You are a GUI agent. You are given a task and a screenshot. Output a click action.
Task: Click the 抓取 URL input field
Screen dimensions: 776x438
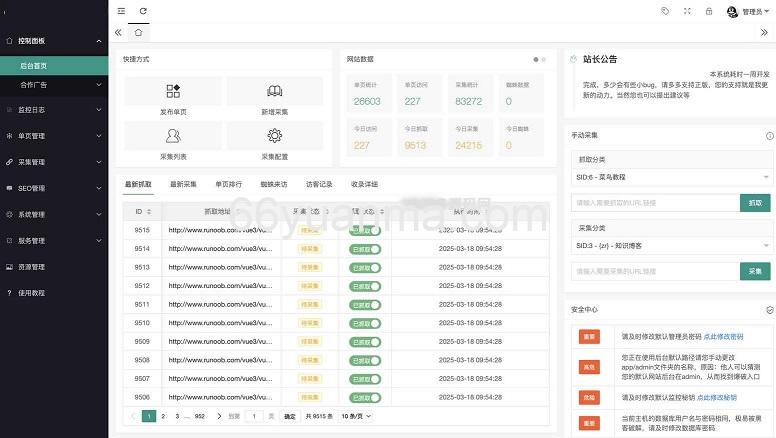tap(656, 203)
